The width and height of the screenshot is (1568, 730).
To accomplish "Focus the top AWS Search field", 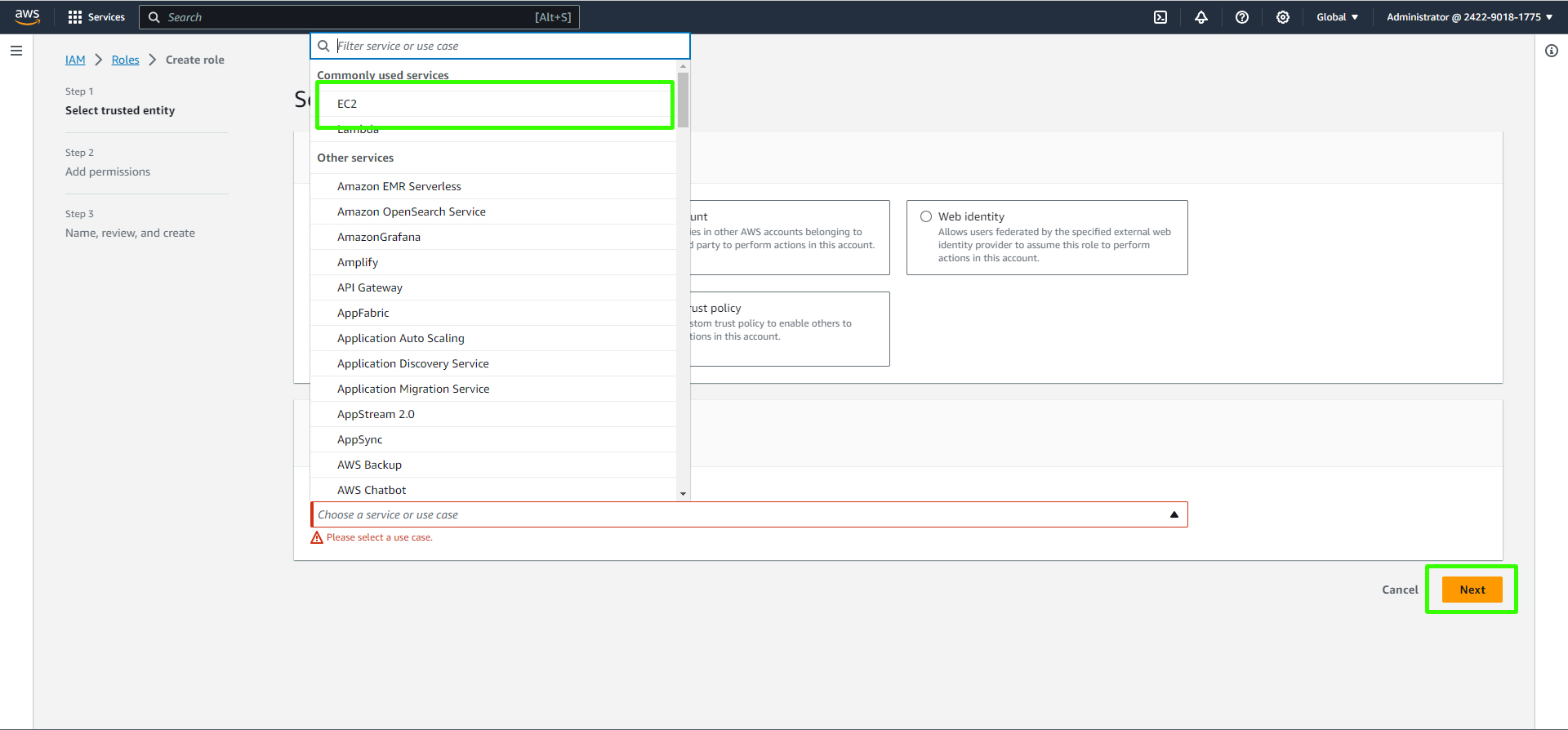I will [359, 17].
